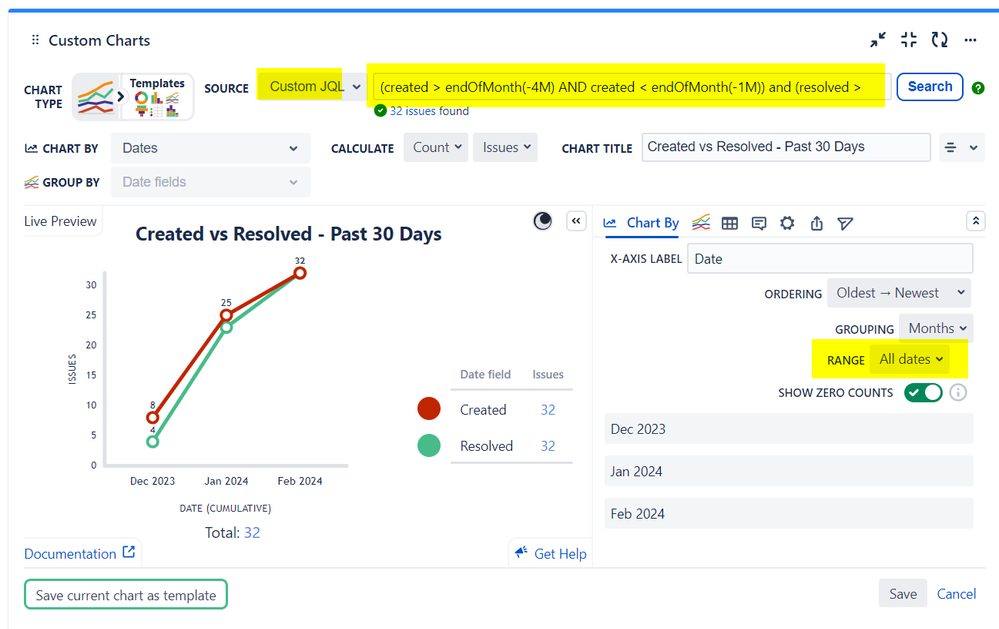Image resolution: width=999 pixels, height=629 pixels.
Task: Refresh the gadget with the circular arrows icon
Action: click(940, 40)
